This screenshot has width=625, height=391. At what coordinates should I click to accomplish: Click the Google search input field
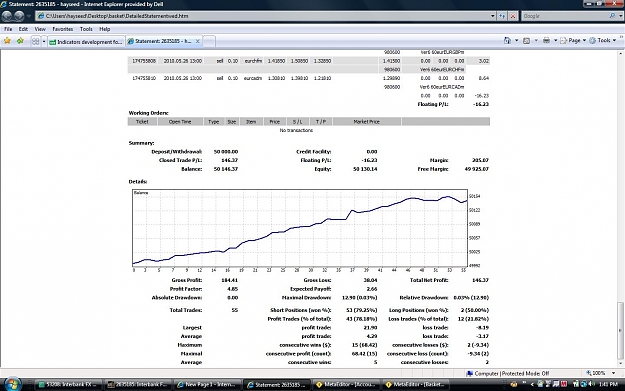[564, 16]
